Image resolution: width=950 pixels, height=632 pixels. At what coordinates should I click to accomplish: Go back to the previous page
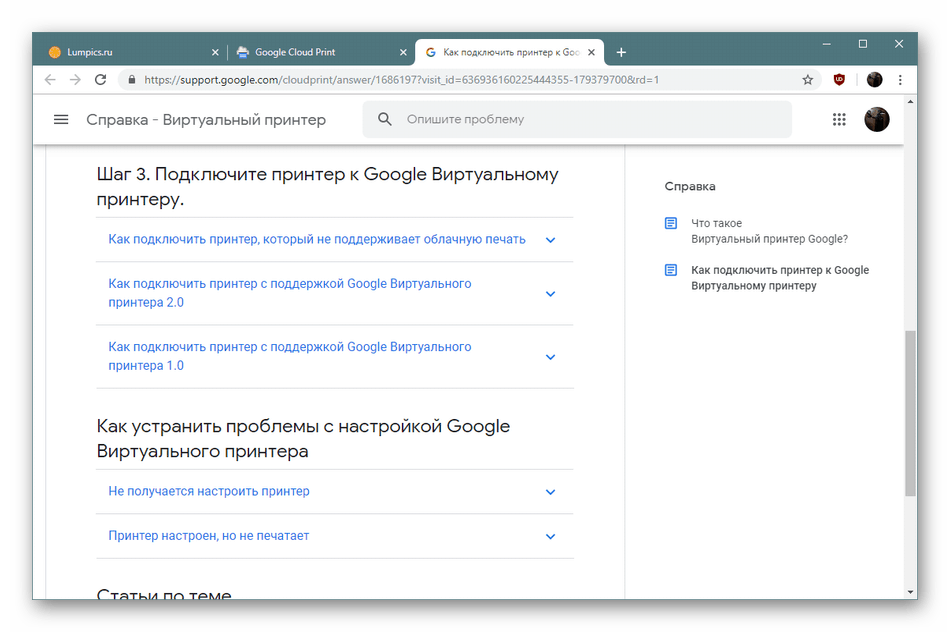coord(49,80)
